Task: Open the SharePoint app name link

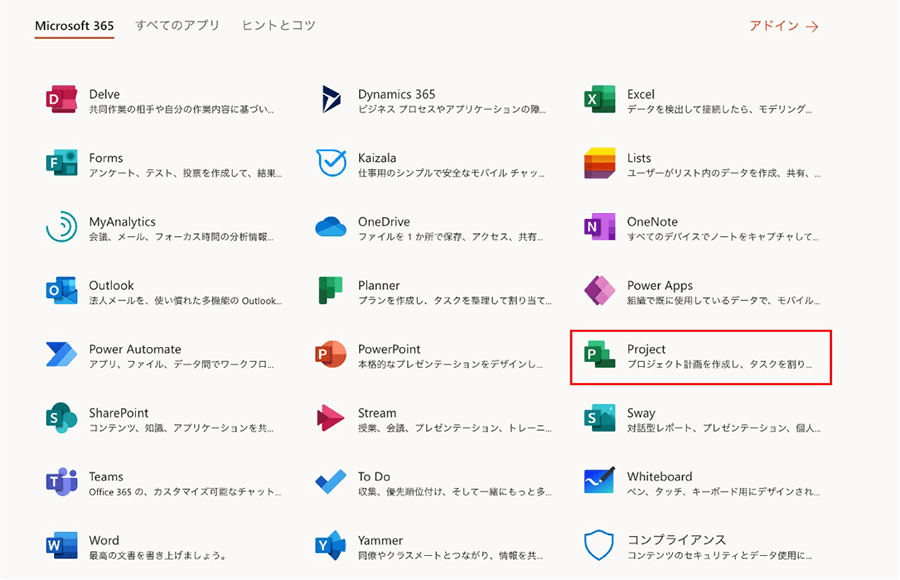Action: [x=118, y=413]
